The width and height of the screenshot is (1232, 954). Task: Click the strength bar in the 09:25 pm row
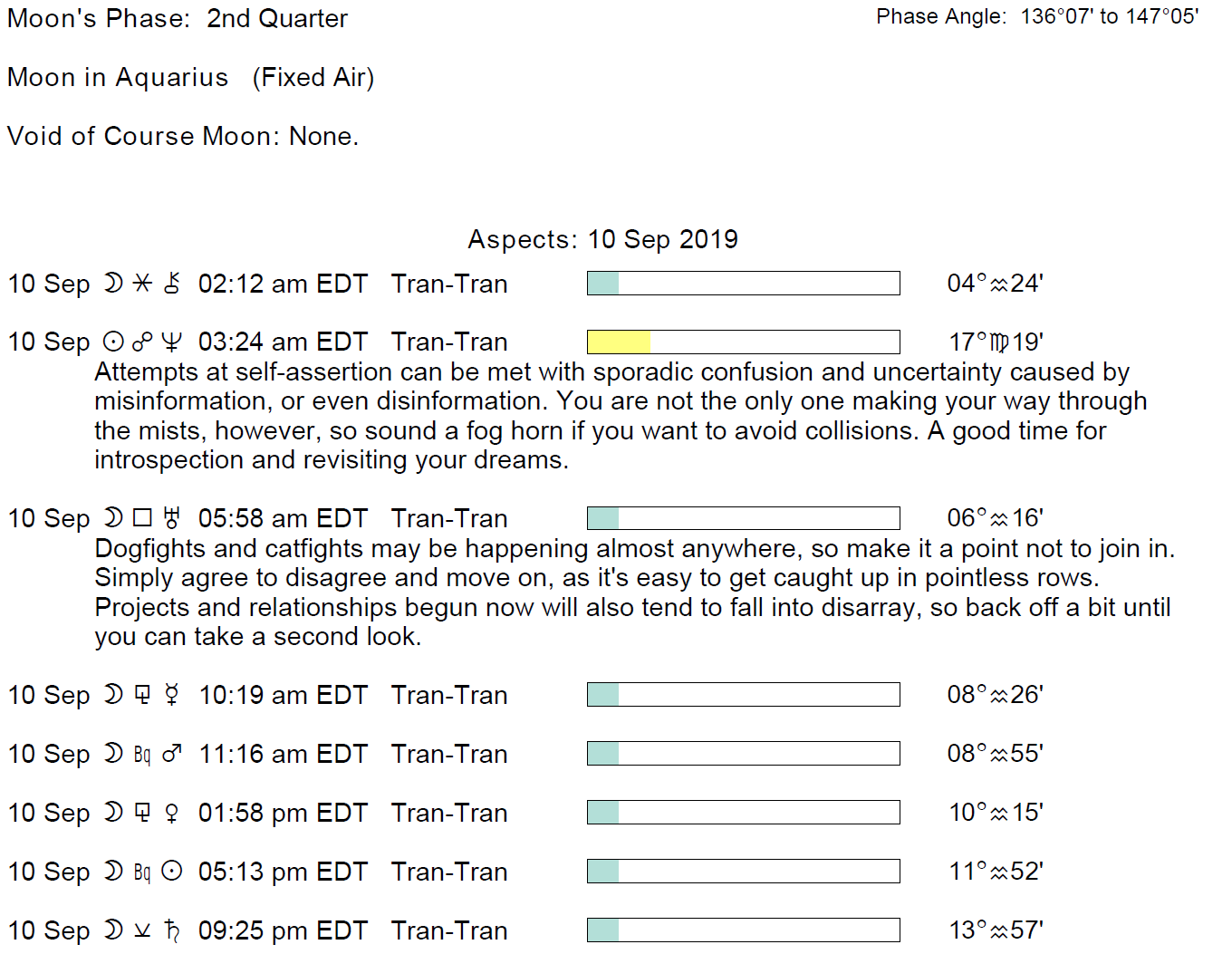click(743, 930)
